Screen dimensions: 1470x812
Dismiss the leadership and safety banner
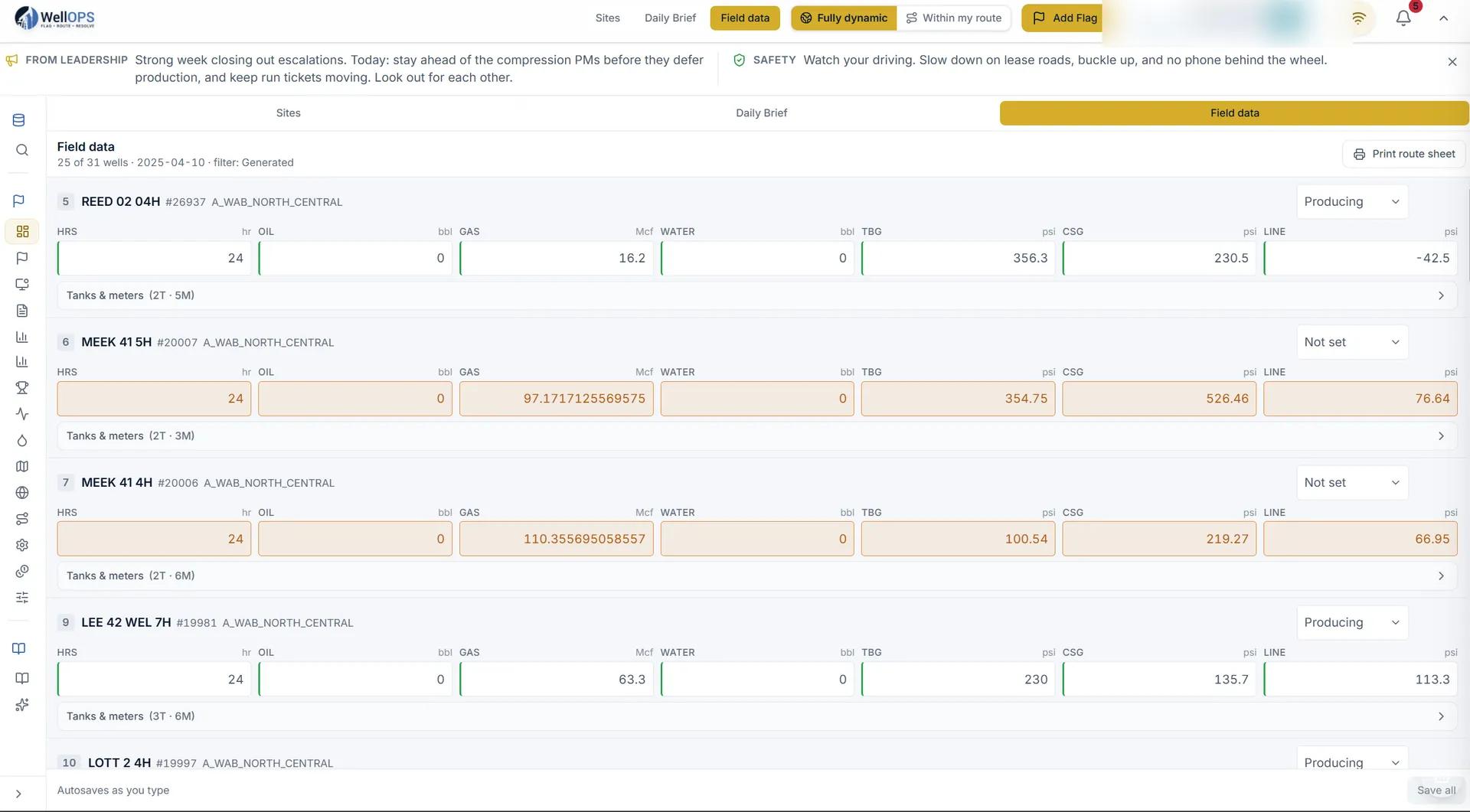click(1452, 62)
